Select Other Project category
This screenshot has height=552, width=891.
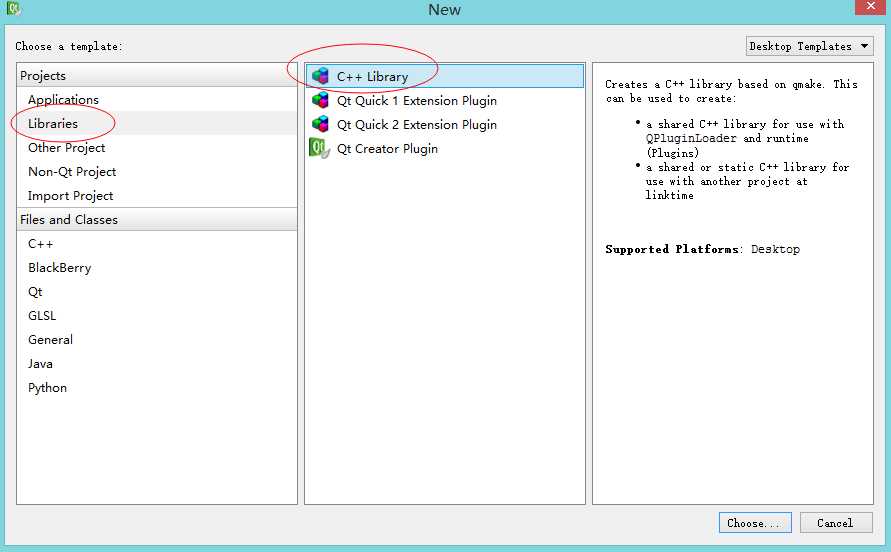click(157, 147)
